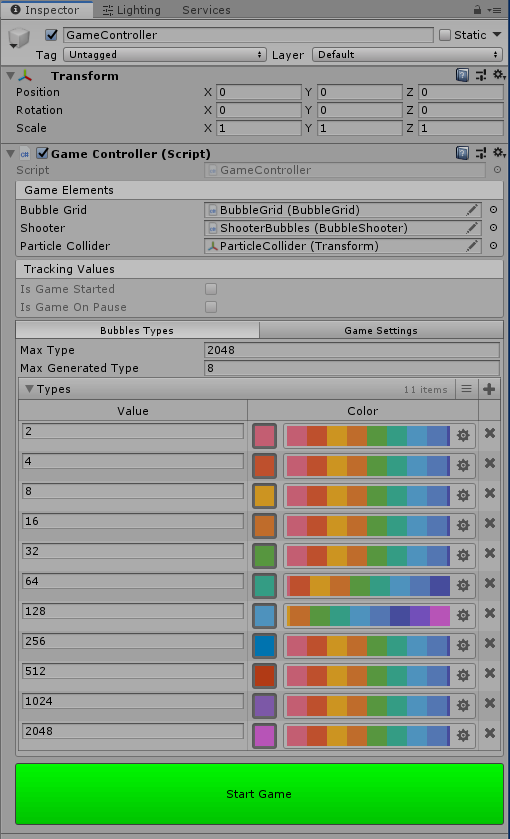Viewport: 510px width, 839px height.
Task: Switch to the Services tab
Action: [x=206, y=10]
